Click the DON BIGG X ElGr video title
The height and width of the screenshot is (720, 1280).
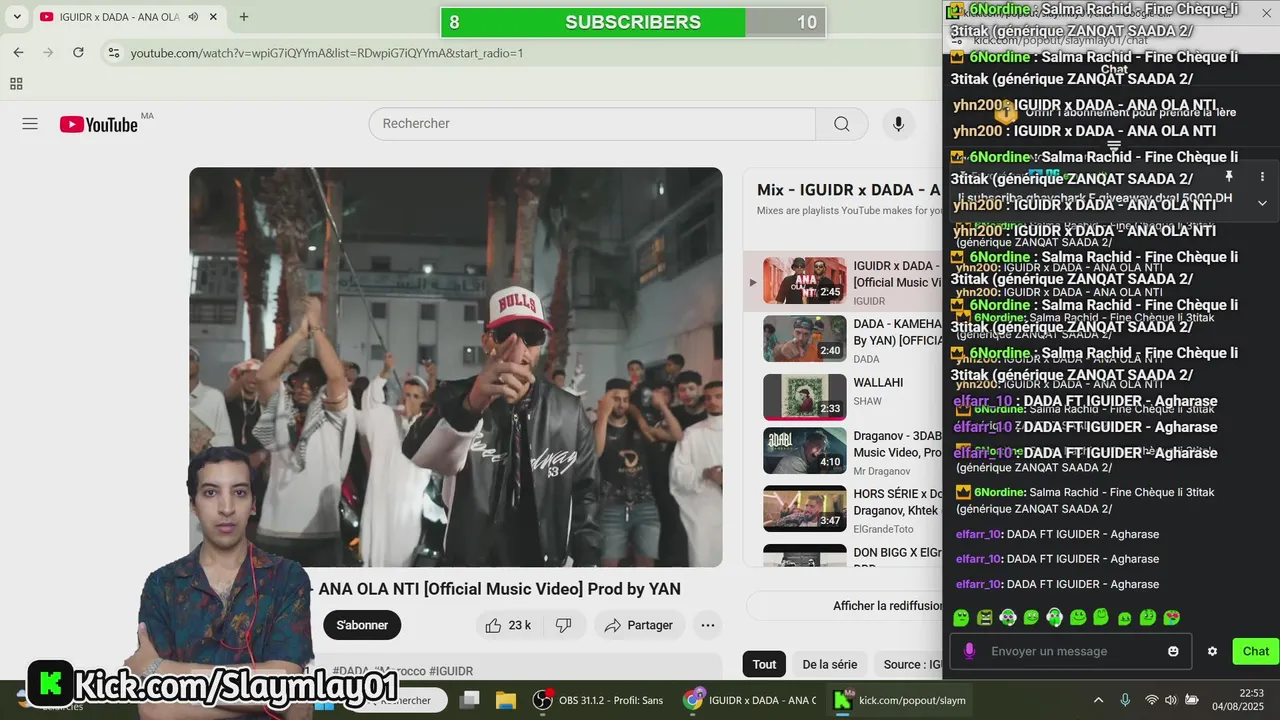(897, 552)
